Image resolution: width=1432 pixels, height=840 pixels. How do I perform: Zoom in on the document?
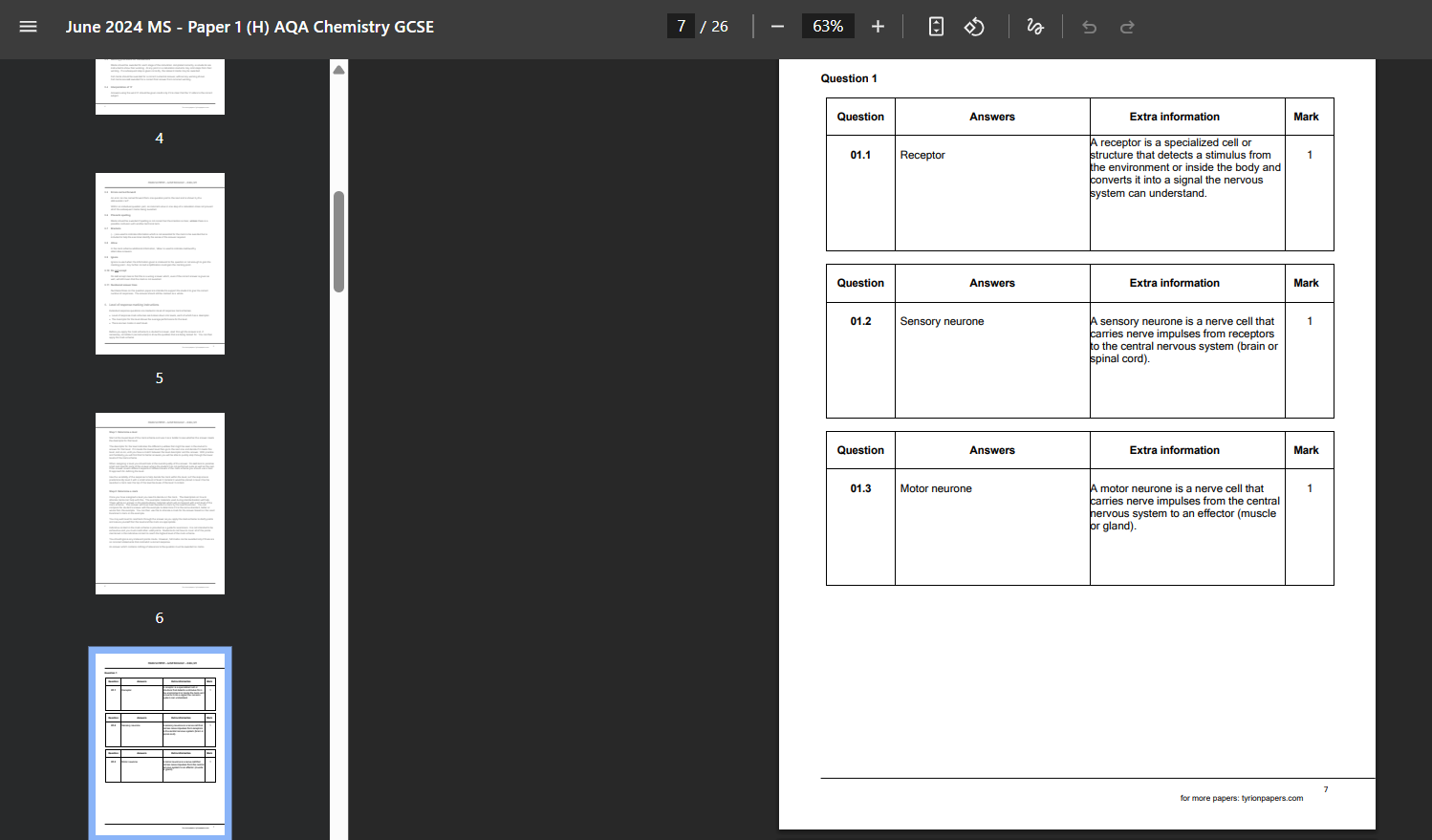pos(878,26)
